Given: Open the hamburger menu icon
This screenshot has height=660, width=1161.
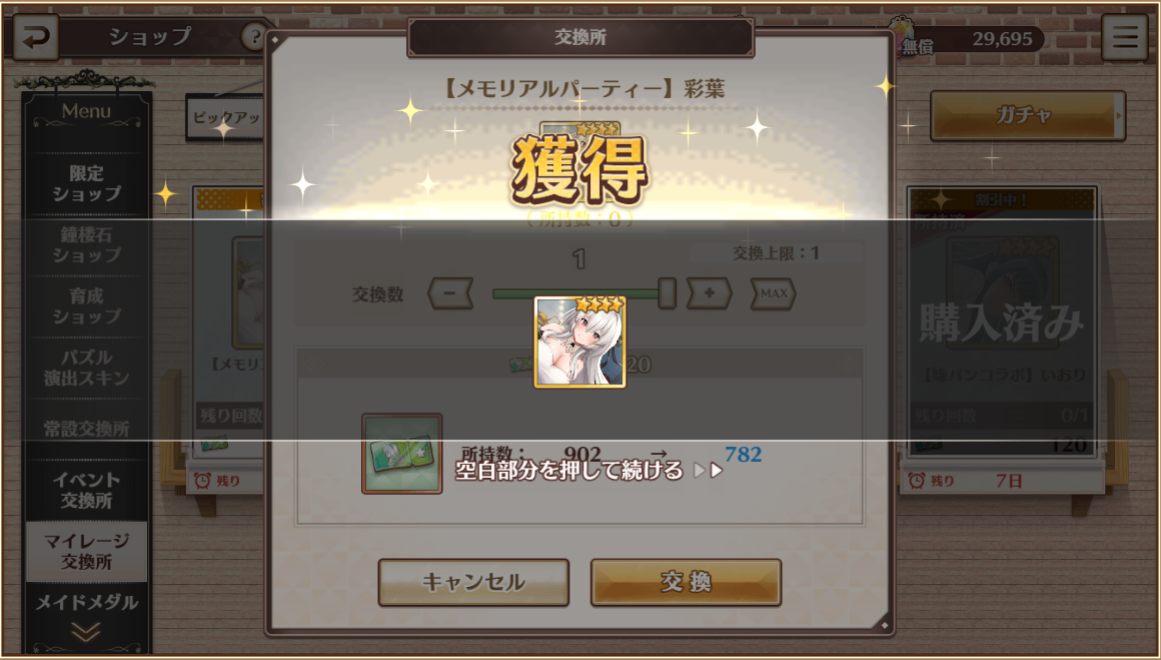Looking at the screenshot, I should click(x=1124, y=38).
